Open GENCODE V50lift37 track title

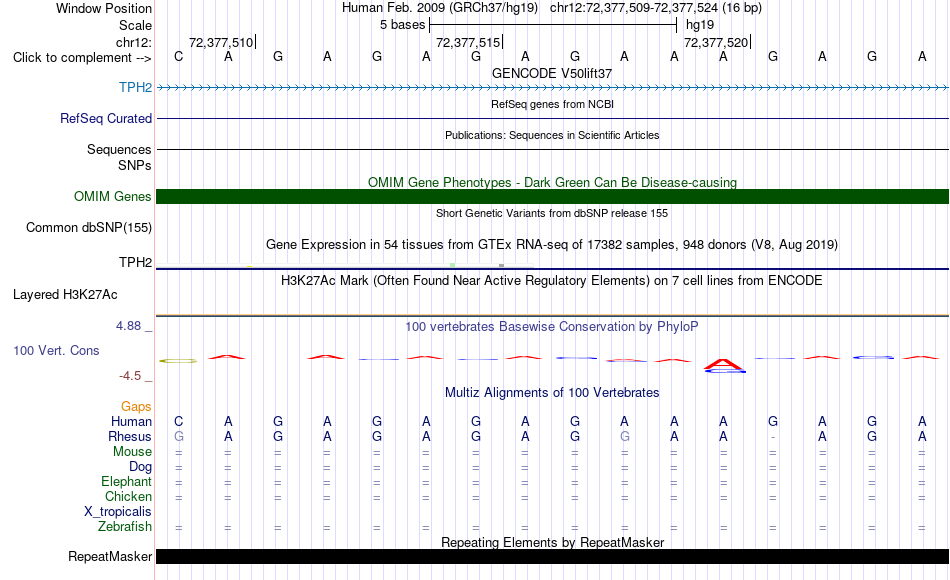[551, 73]
